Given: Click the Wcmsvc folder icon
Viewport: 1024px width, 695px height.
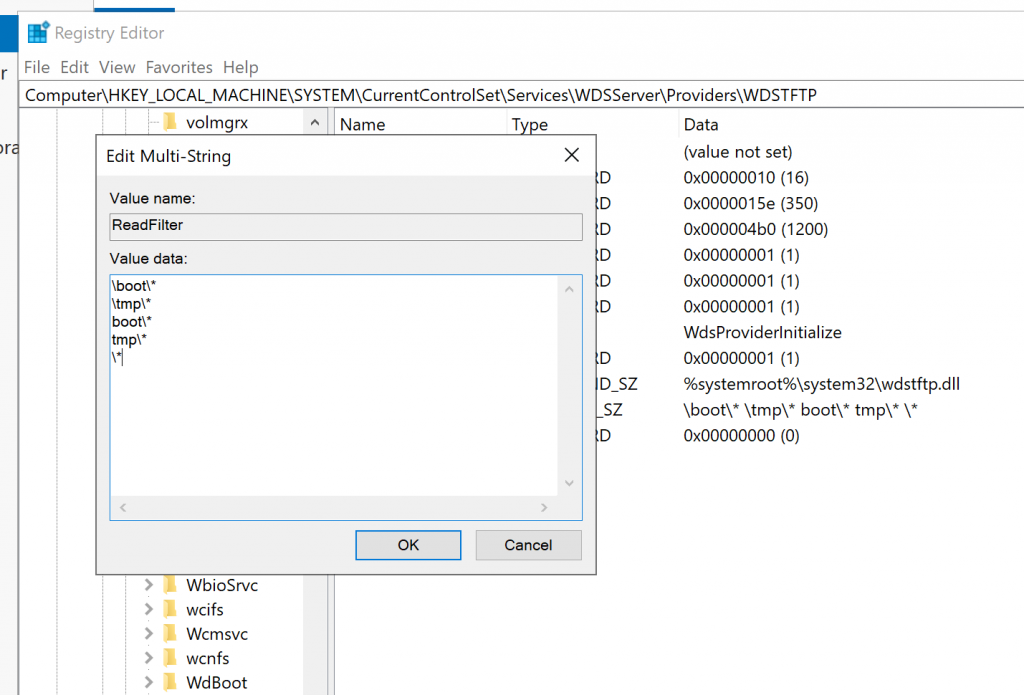Looking at the screenshot, I should pyautogui.click(x=170, y=633).
